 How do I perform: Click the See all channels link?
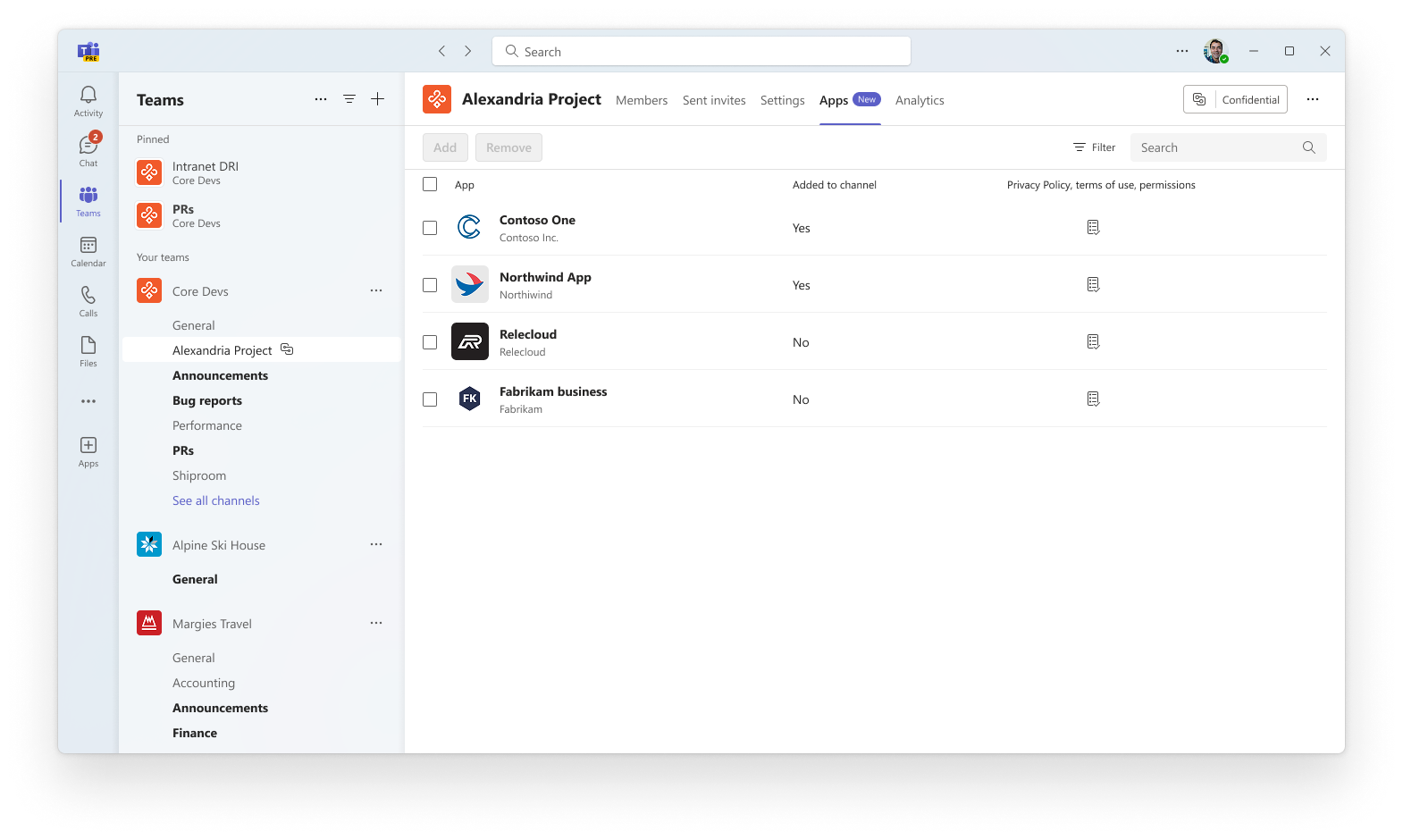(x=216, y=500)
